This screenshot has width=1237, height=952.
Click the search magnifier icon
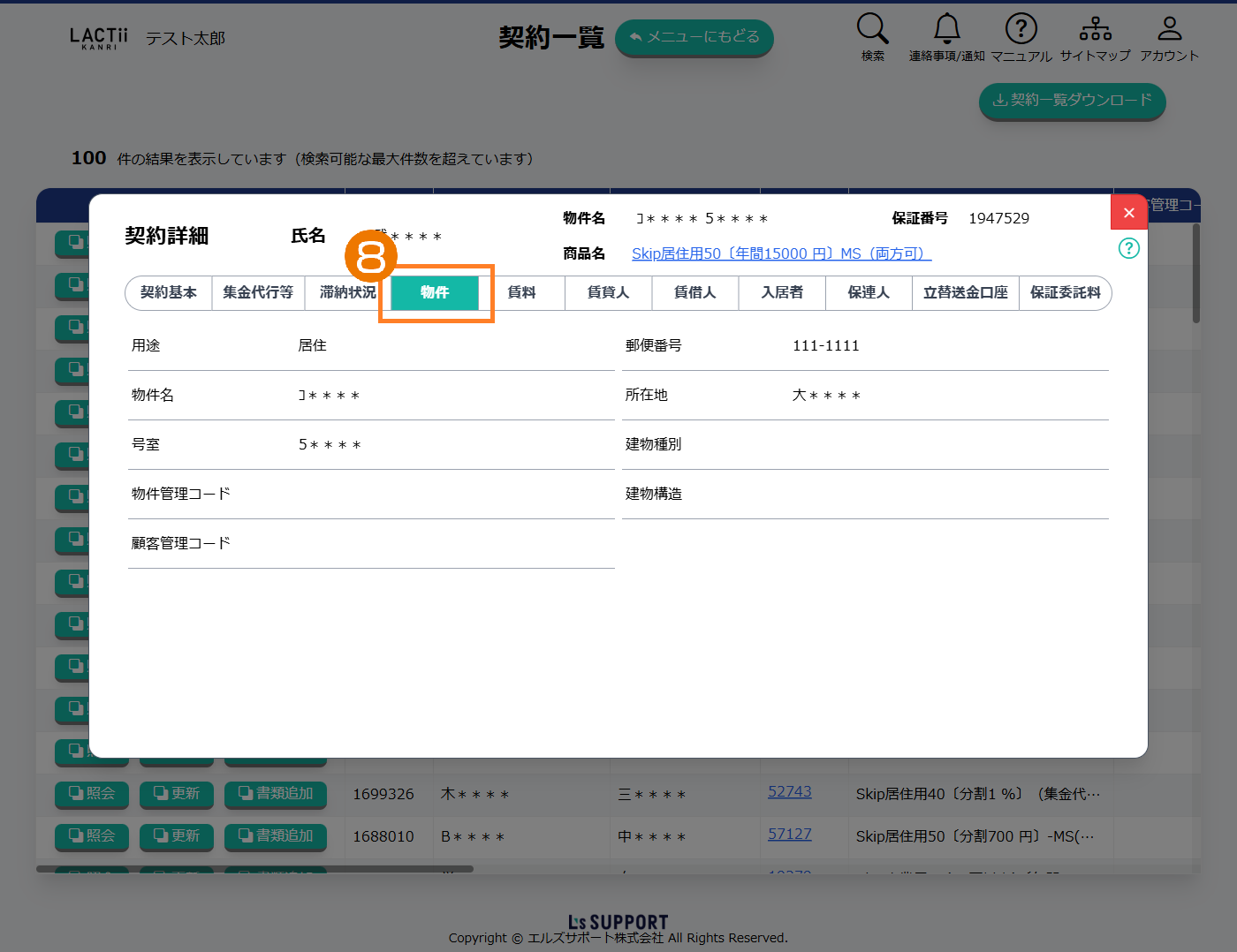pos(872,29)
